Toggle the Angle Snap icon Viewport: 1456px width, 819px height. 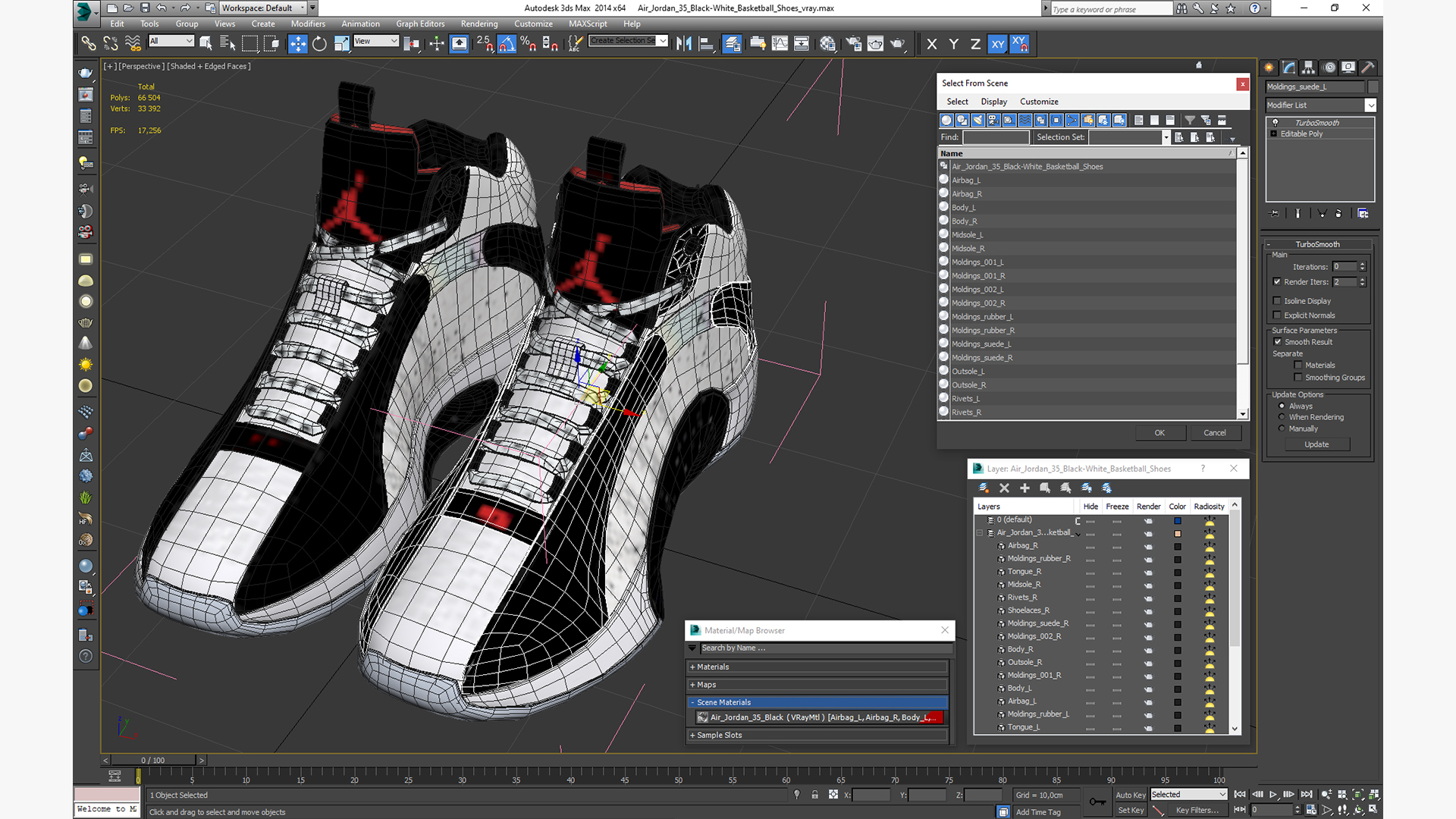pyautogui.click(x=507, y=44)
